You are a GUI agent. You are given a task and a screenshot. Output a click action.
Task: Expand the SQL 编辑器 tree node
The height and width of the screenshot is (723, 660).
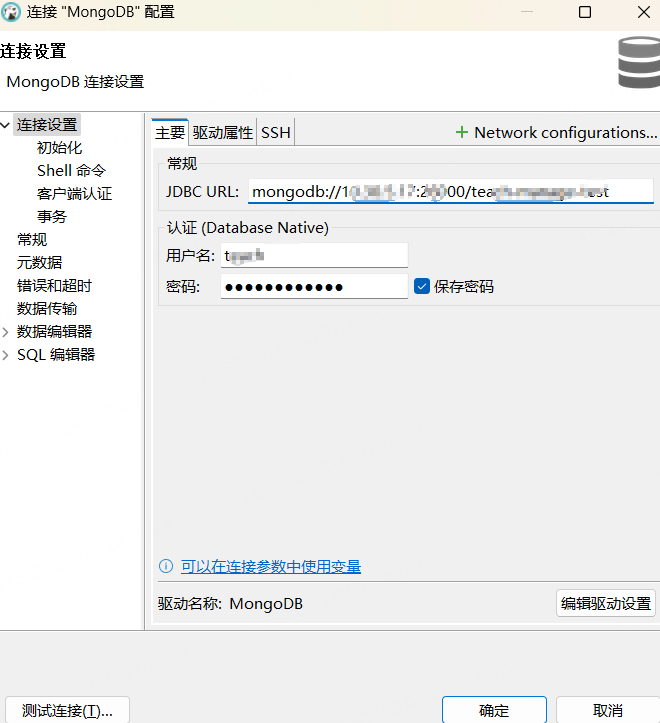[x=6, y=355]
